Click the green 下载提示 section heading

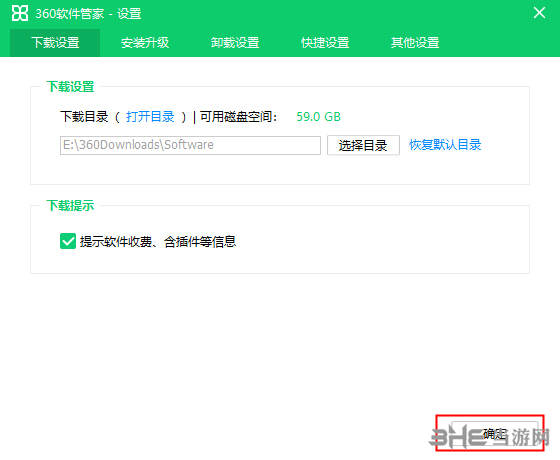[x=70, y=205]
